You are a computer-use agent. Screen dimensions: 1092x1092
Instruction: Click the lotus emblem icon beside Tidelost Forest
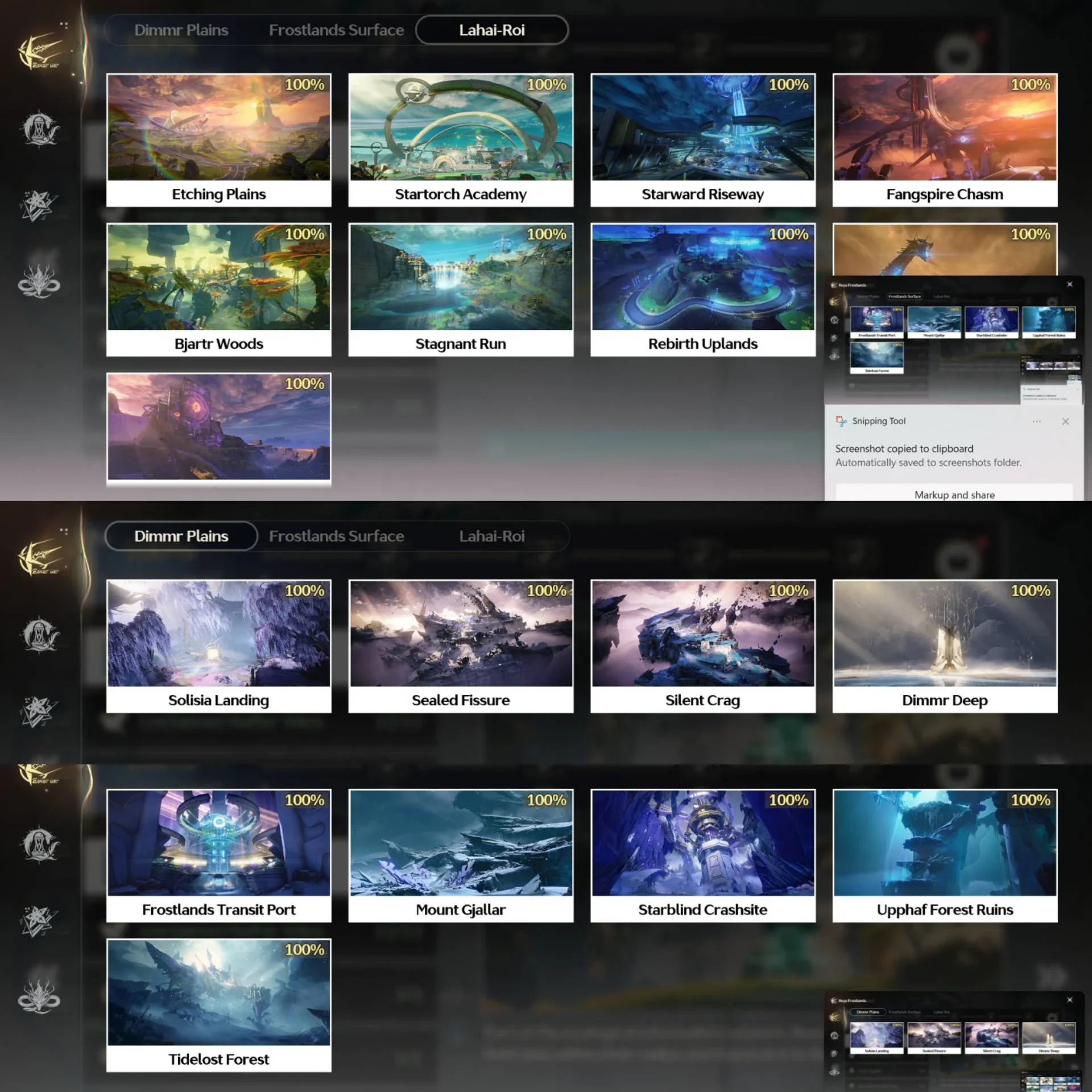tap(39, 997)
